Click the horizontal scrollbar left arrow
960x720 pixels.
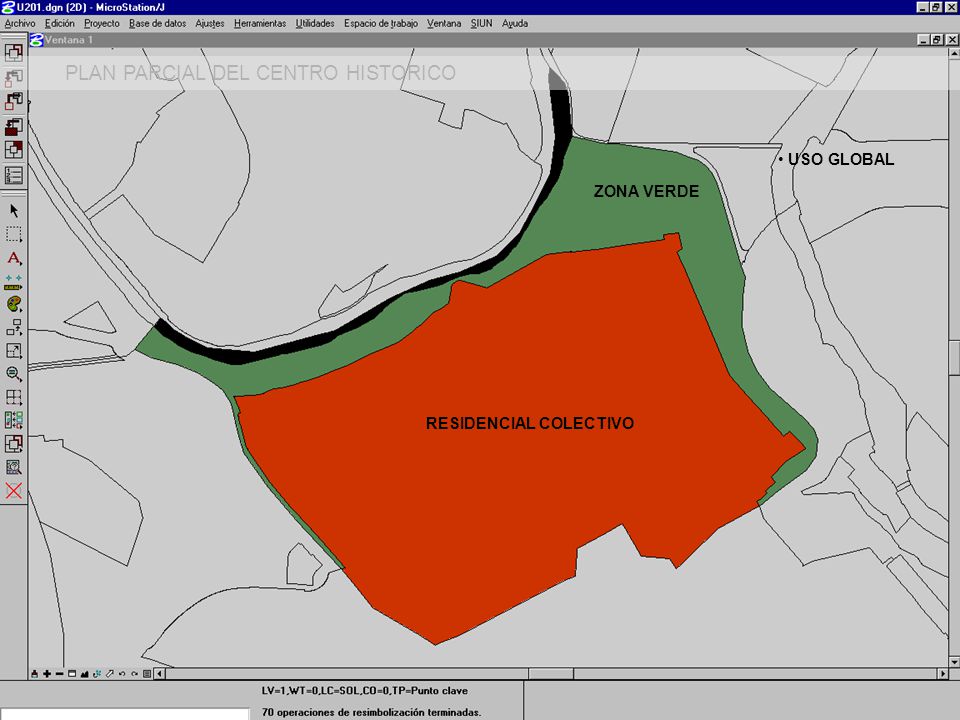(x=159, y=673)
